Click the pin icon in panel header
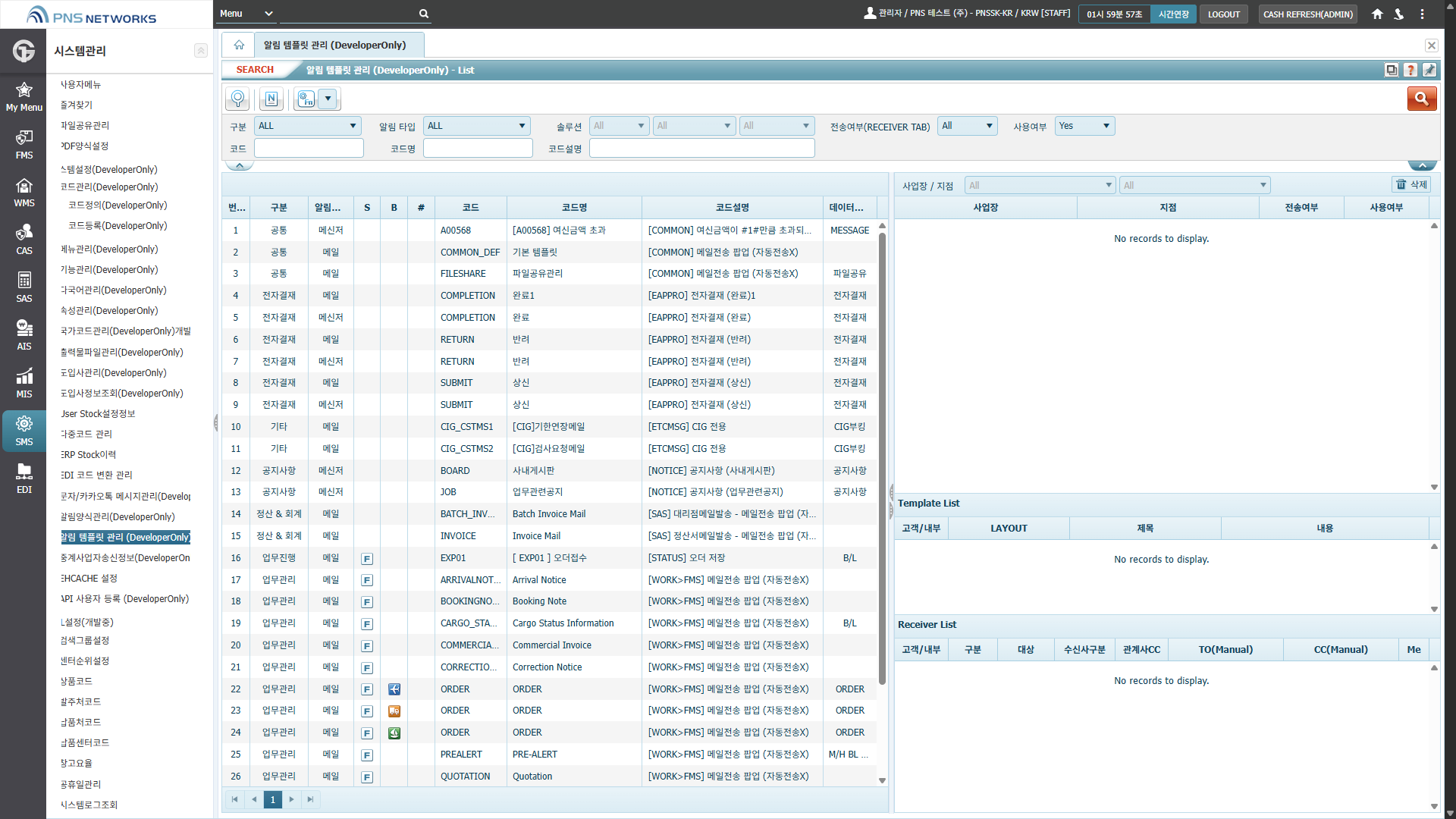 pos(1429,70)
